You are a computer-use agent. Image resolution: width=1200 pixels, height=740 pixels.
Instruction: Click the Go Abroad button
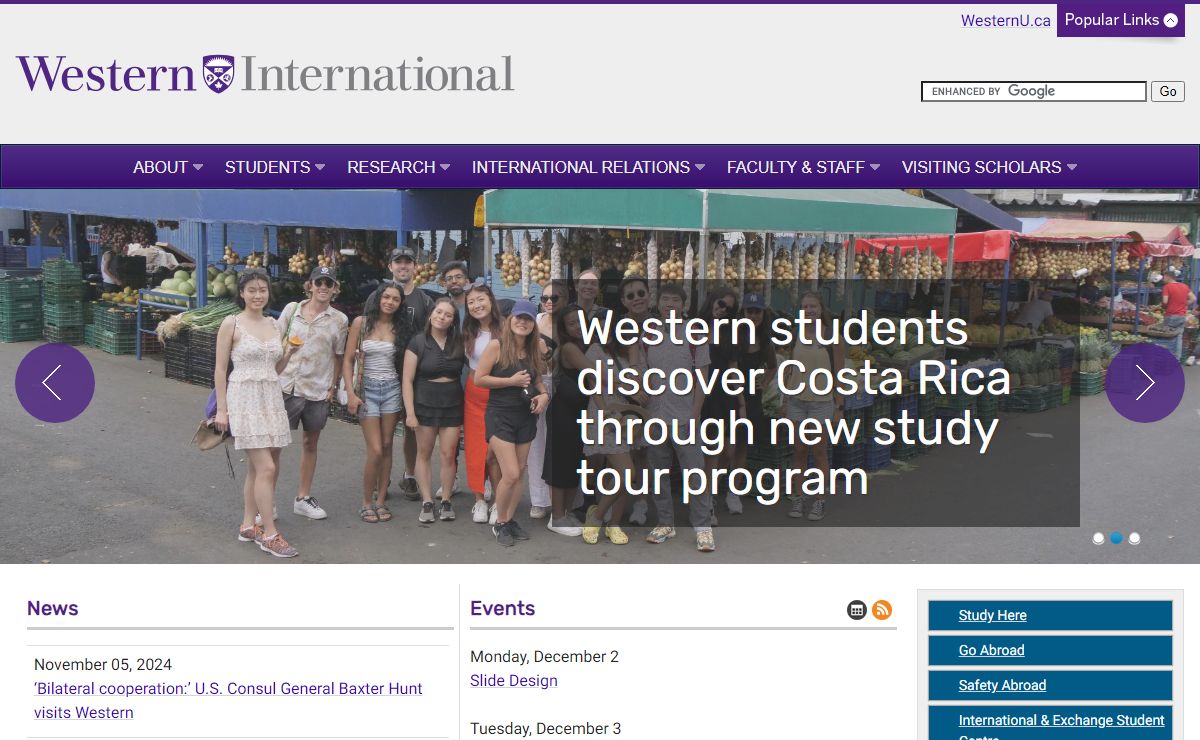[x=1050, y=650]
